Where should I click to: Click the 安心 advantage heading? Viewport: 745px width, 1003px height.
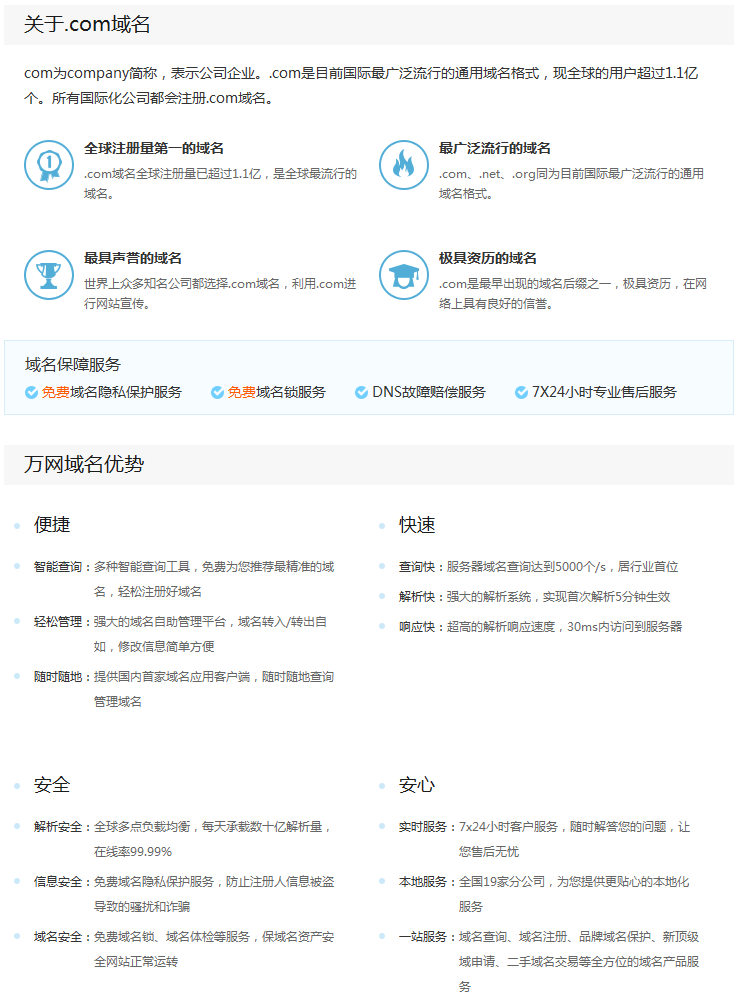(418, 785)
